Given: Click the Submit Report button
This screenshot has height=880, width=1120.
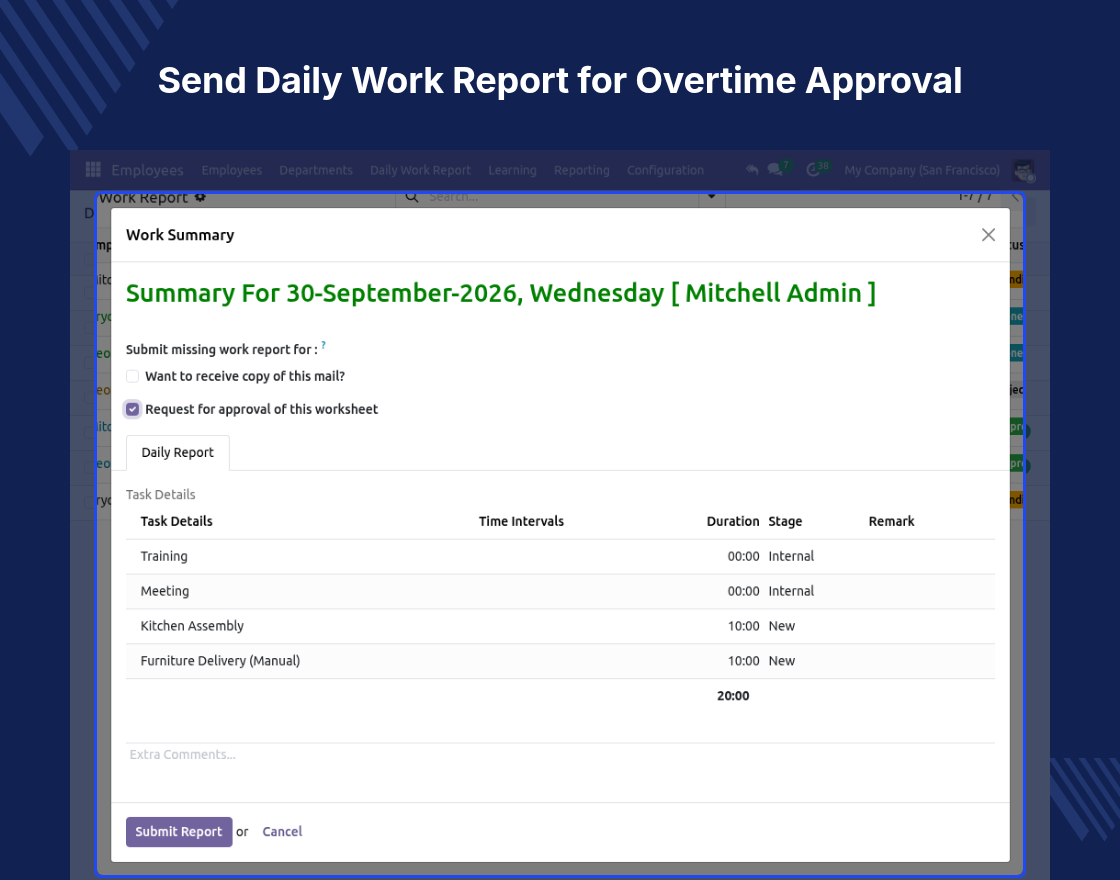Looking at the screenshot, I should tap(179, 832).
